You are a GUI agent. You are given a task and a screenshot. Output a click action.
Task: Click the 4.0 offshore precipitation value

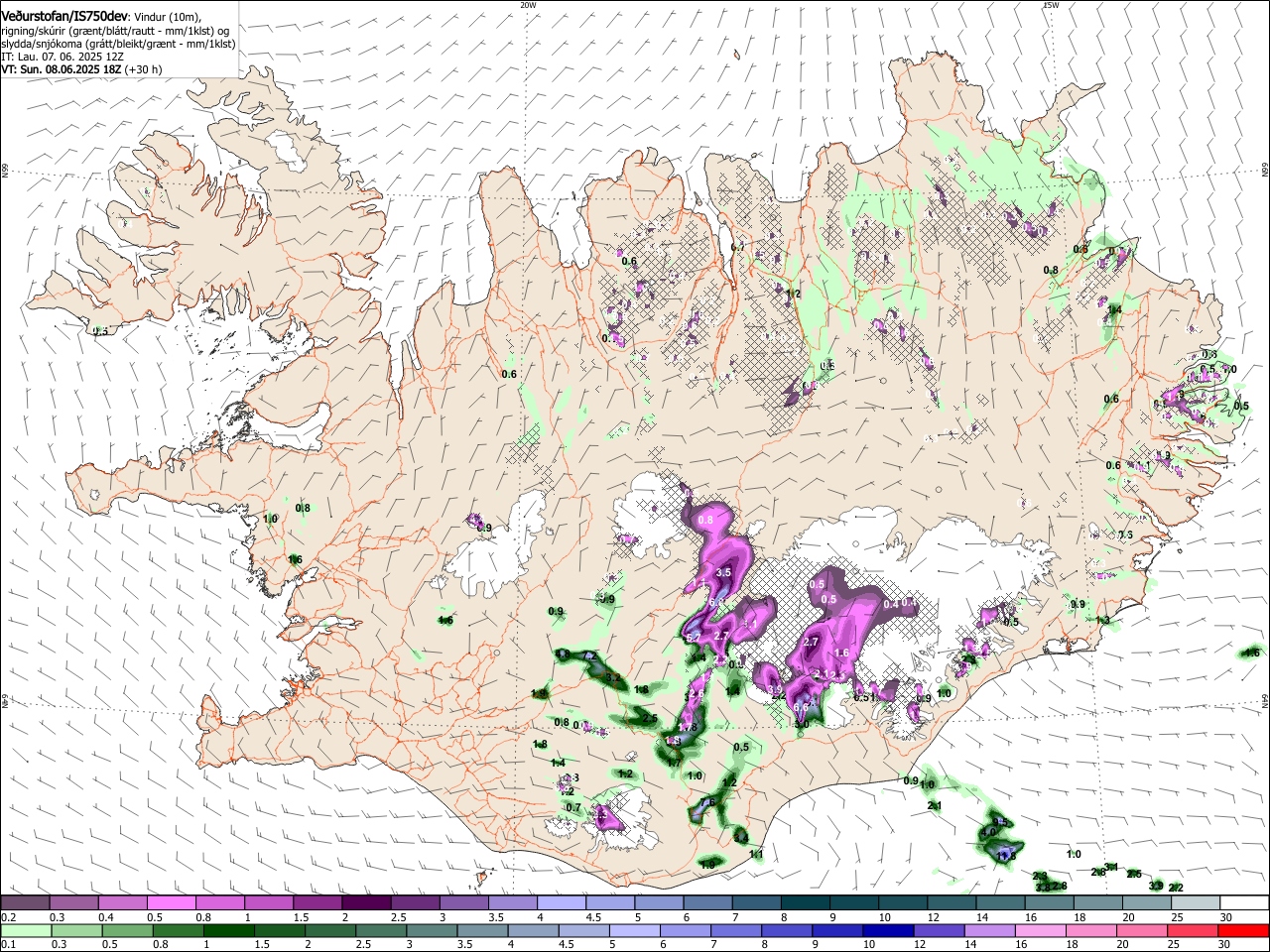pos(989,833)
